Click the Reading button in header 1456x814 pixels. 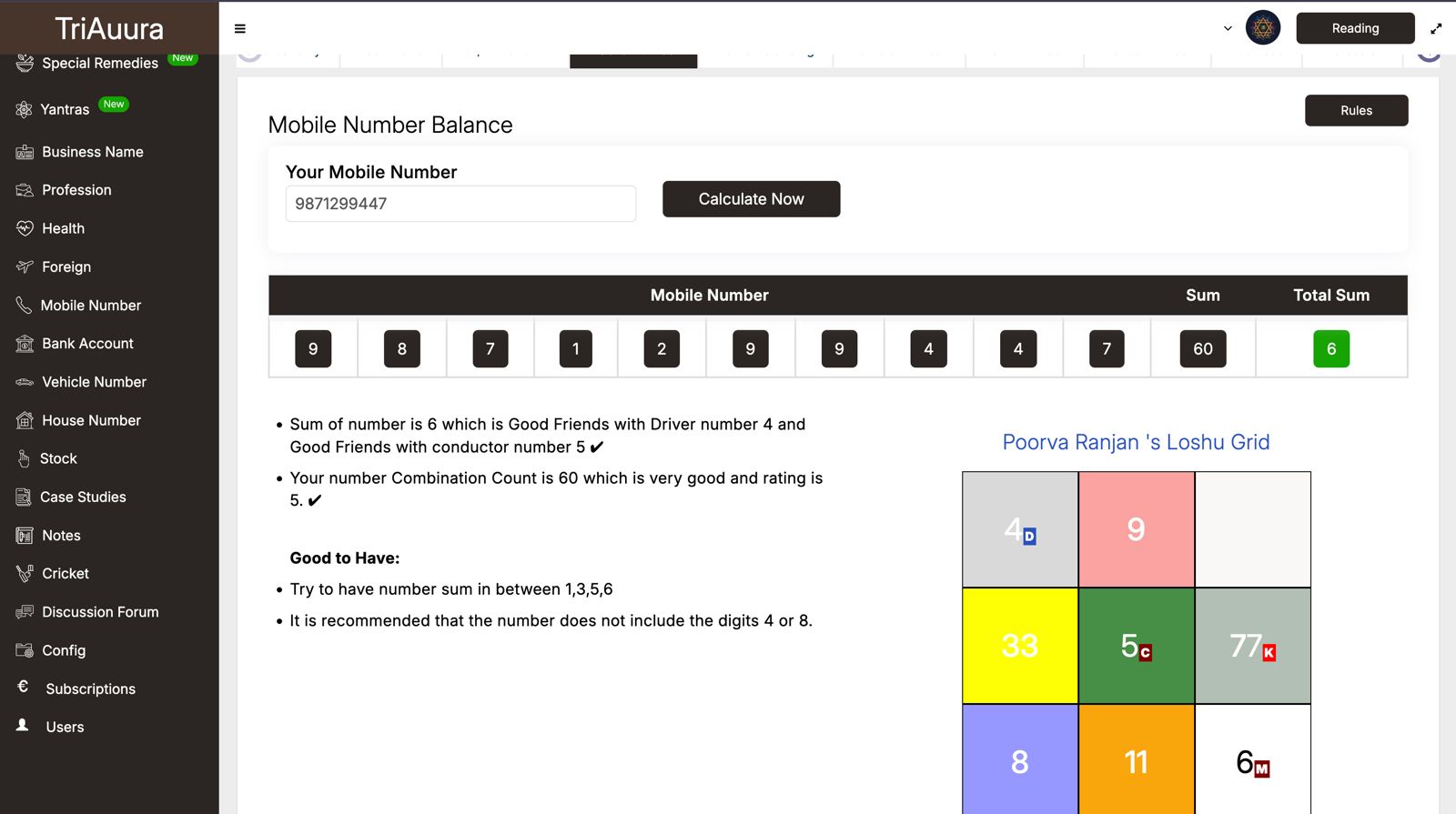pos(1354,28)
